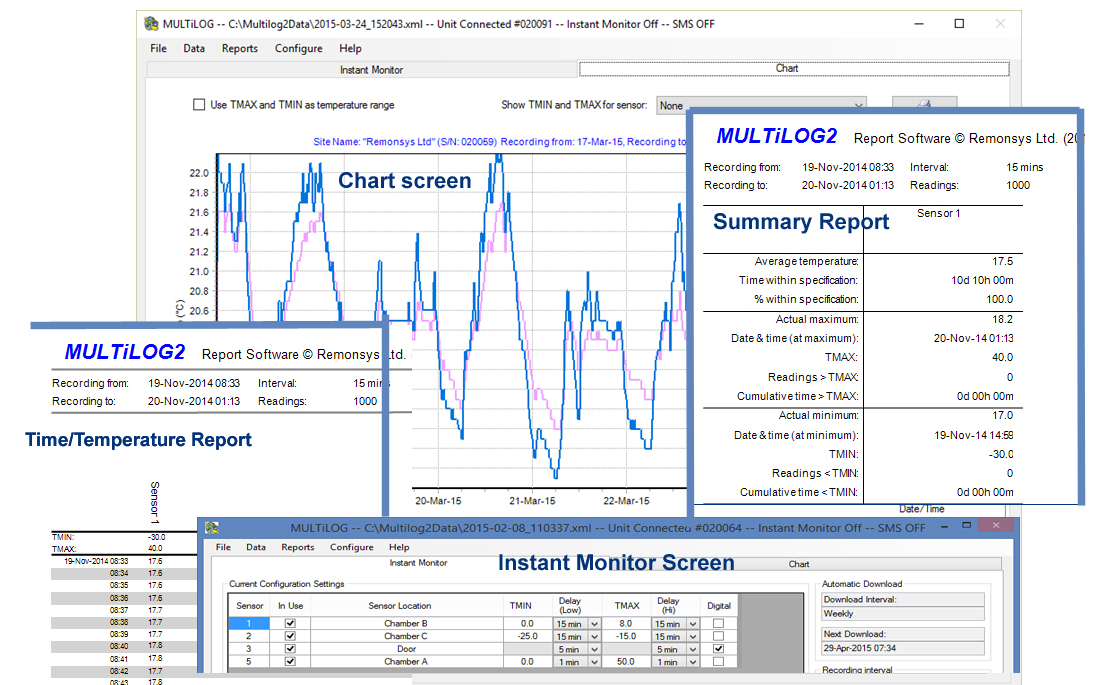Click the '21-Mar-15' date label on chart axis

point(532,500)
